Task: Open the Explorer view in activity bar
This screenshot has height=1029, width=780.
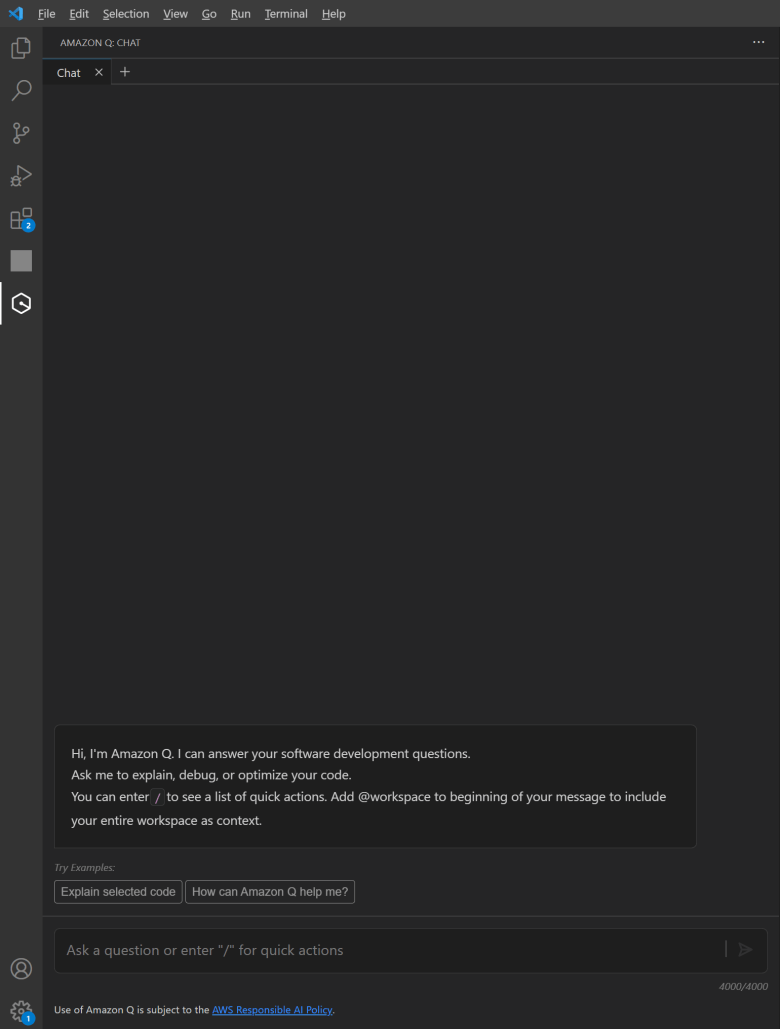Action: coord(21,48)
